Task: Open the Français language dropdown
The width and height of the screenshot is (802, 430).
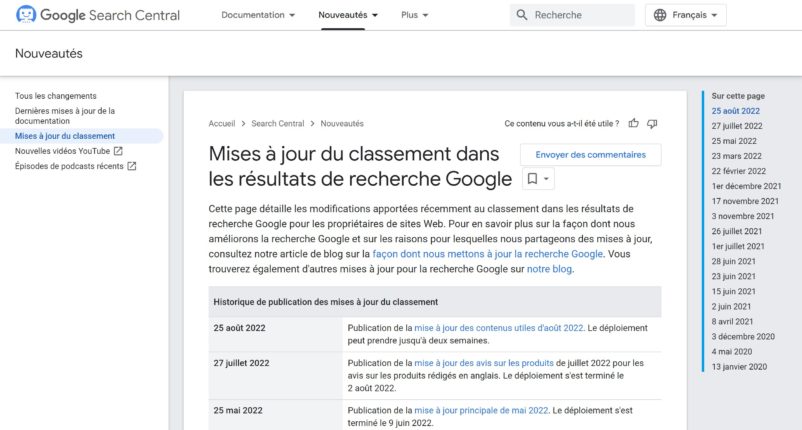Action: (686, 15)
